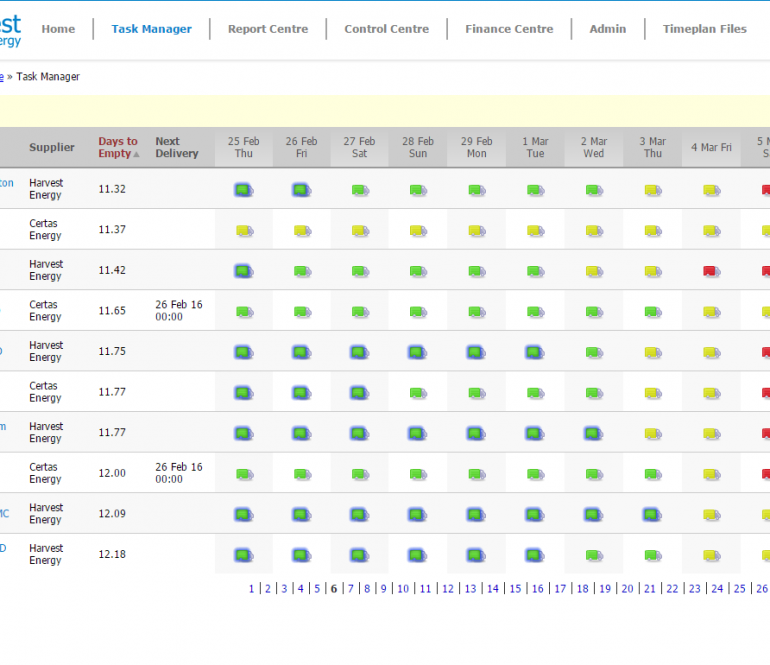Click the highlighted green tank for 25 Feb in the 11.32 row
The image size is (770, 665).
point(243,190)
